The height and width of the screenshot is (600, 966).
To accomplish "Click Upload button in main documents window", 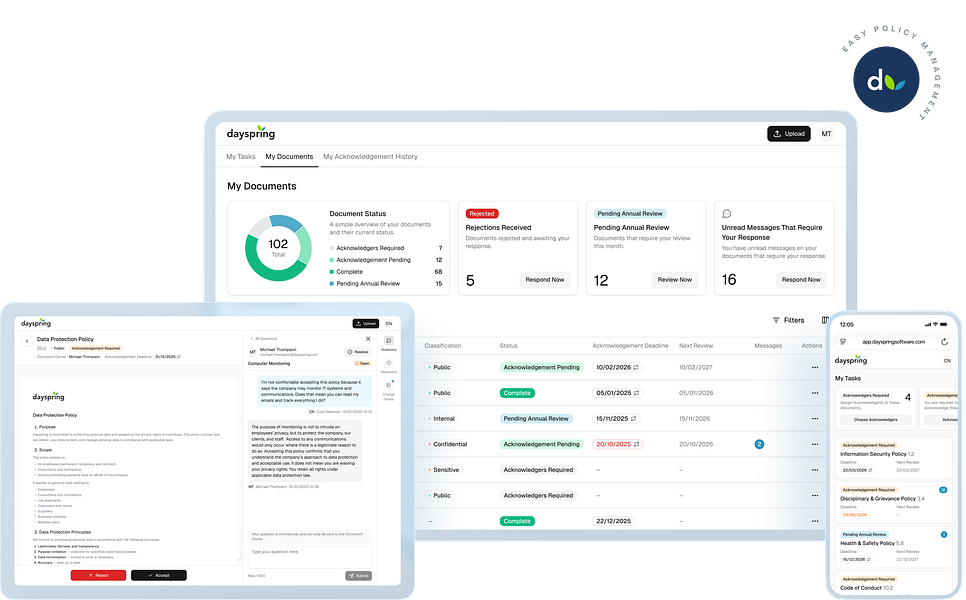I will [x=789, y=134].
